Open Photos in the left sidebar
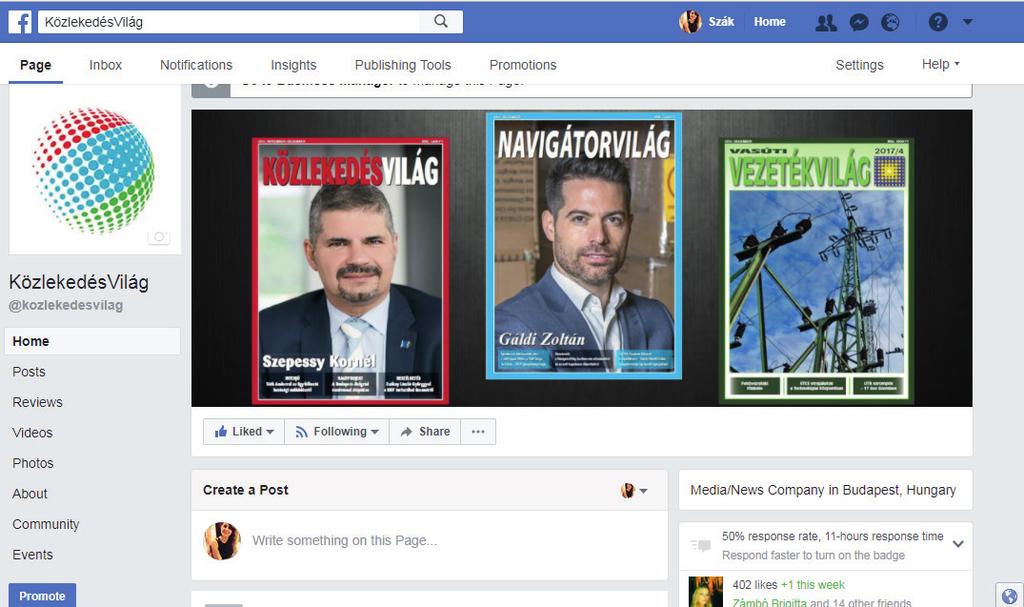This screenshot has height=607, width=1024. (x=33, y=463)
